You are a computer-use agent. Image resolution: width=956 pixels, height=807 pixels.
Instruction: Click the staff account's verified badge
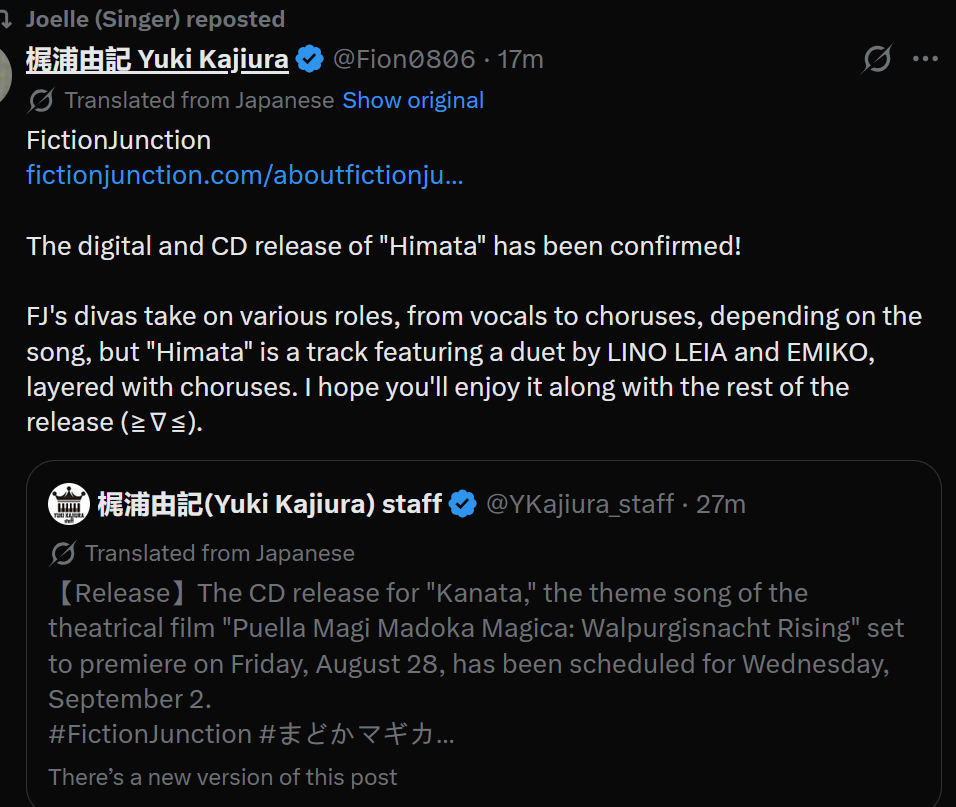pyautogui.click(x=463, y=504)
